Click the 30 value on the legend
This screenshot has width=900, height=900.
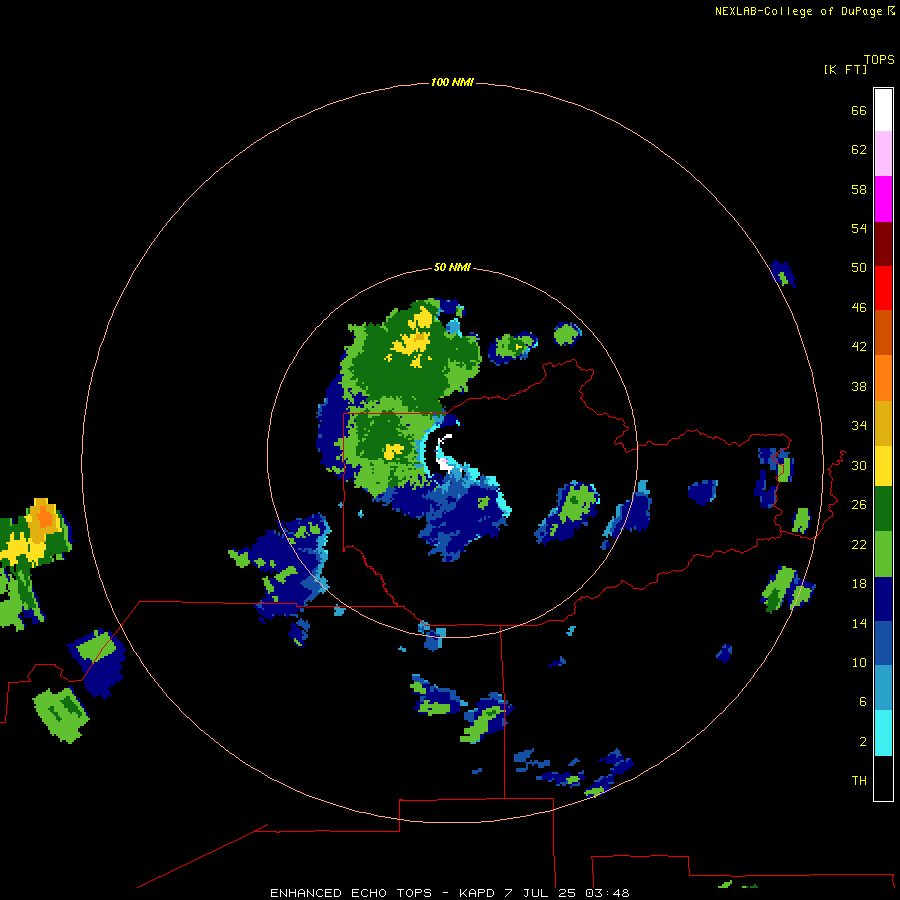tap(859, 465)
